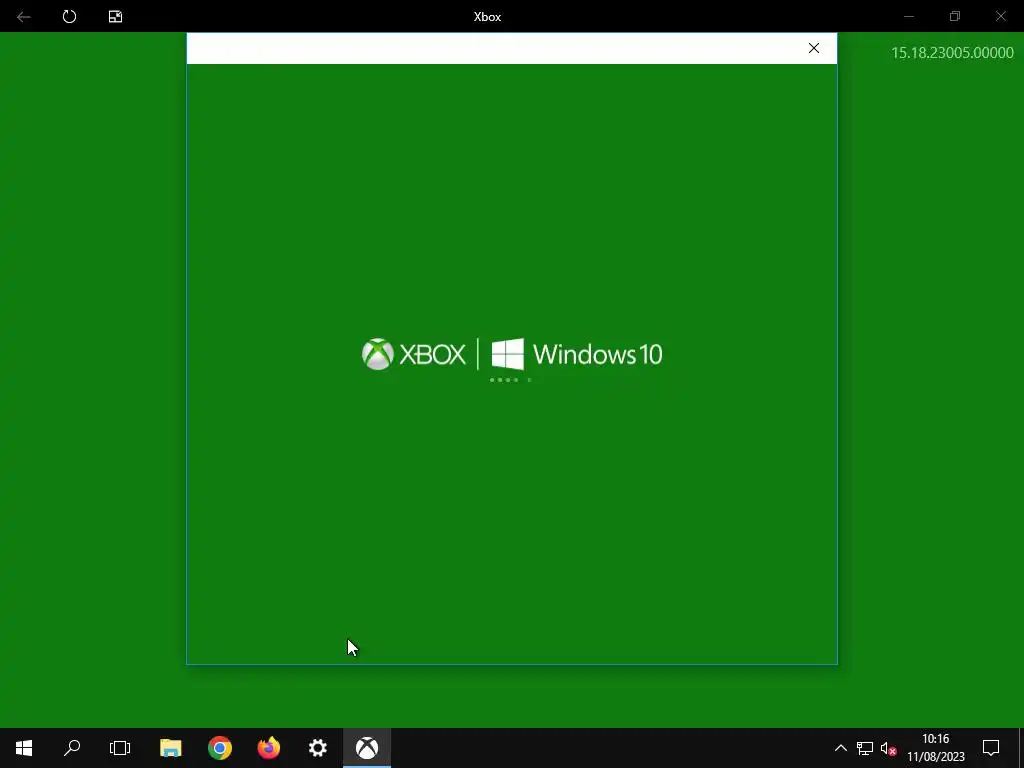This screenshot has height=768, width=1024.
Task: Expand the hidden system tray icons
Action: [840, 748]
